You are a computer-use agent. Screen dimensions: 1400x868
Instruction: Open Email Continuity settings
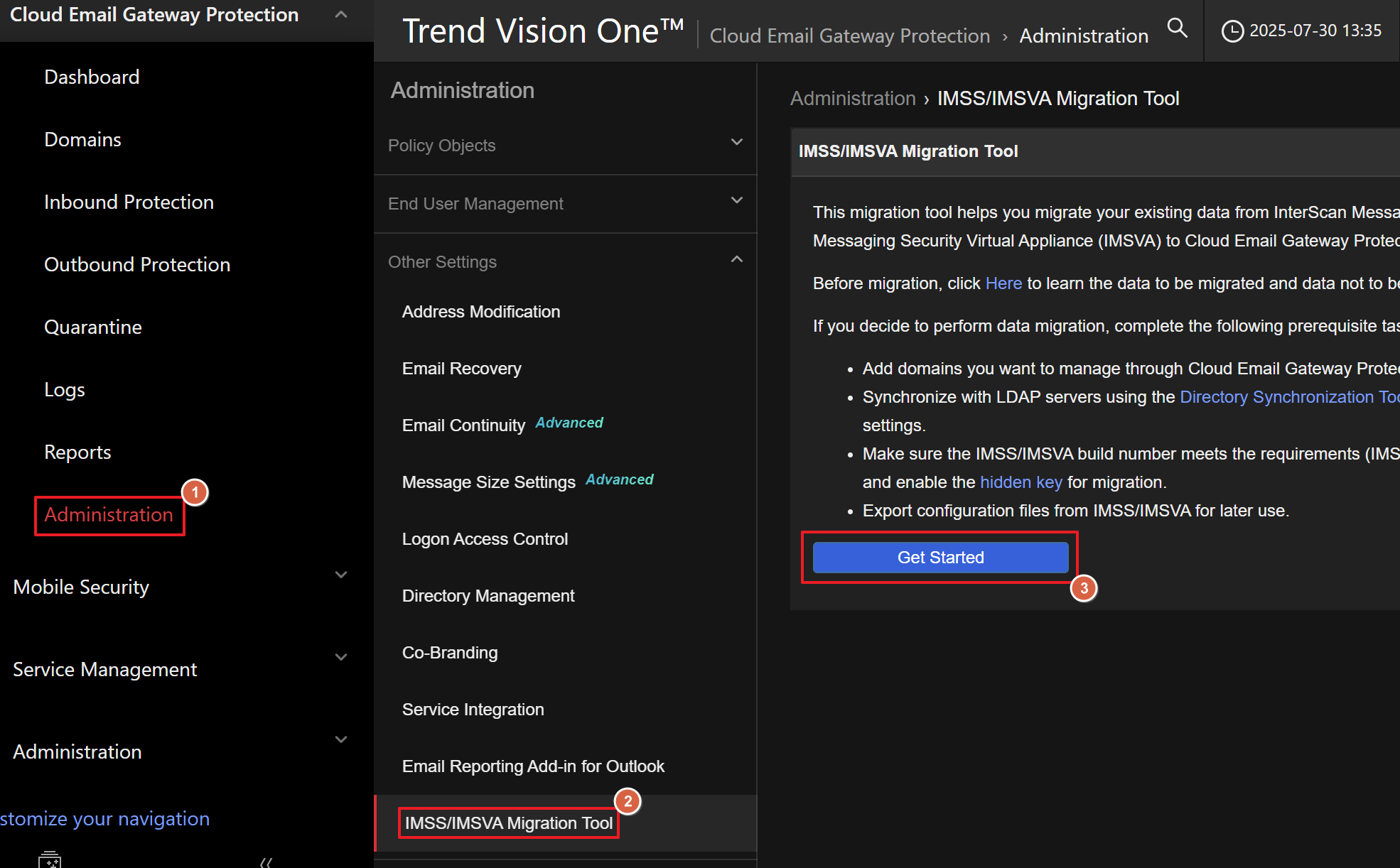click(463, 425)
